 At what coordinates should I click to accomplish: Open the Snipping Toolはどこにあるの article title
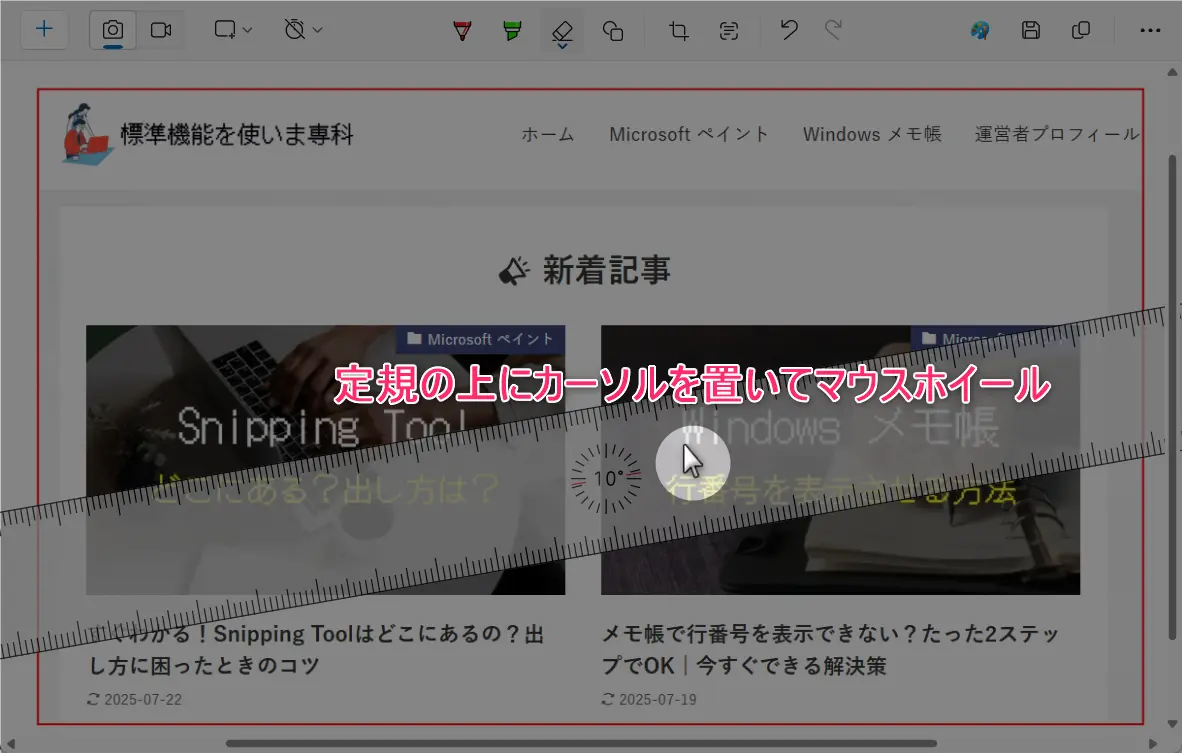tap(317, 650)
